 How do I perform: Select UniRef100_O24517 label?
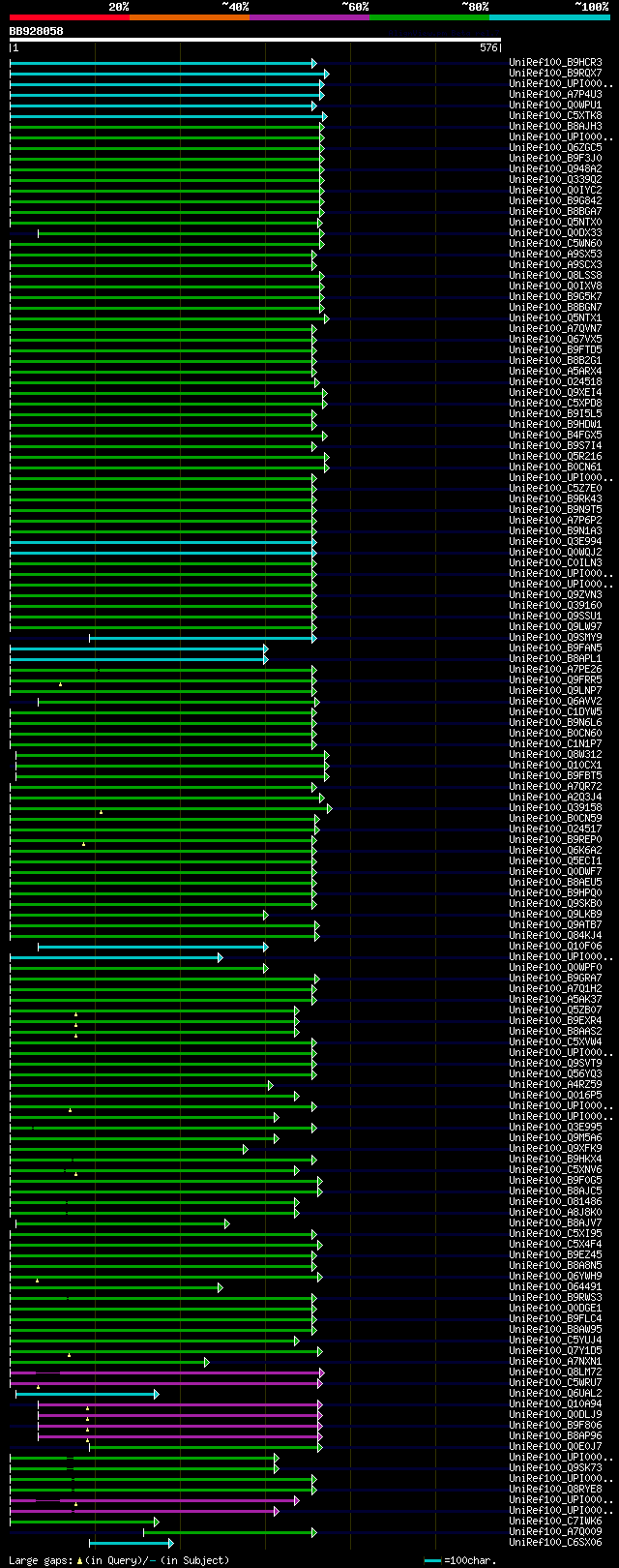pos(555,829)
